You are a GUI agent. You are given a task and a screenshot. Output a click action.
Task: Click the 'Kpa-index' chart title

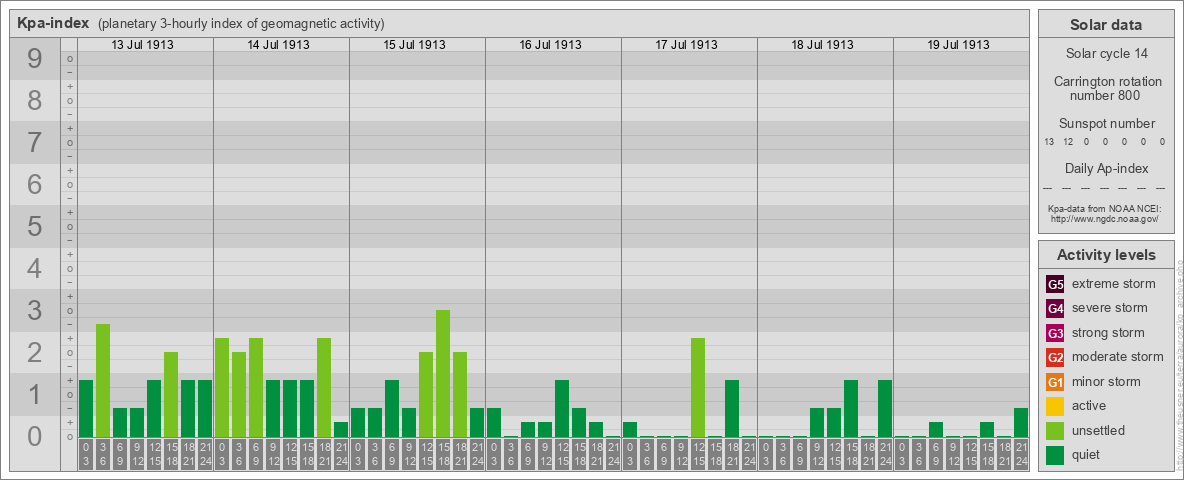[x=53, y=23]
